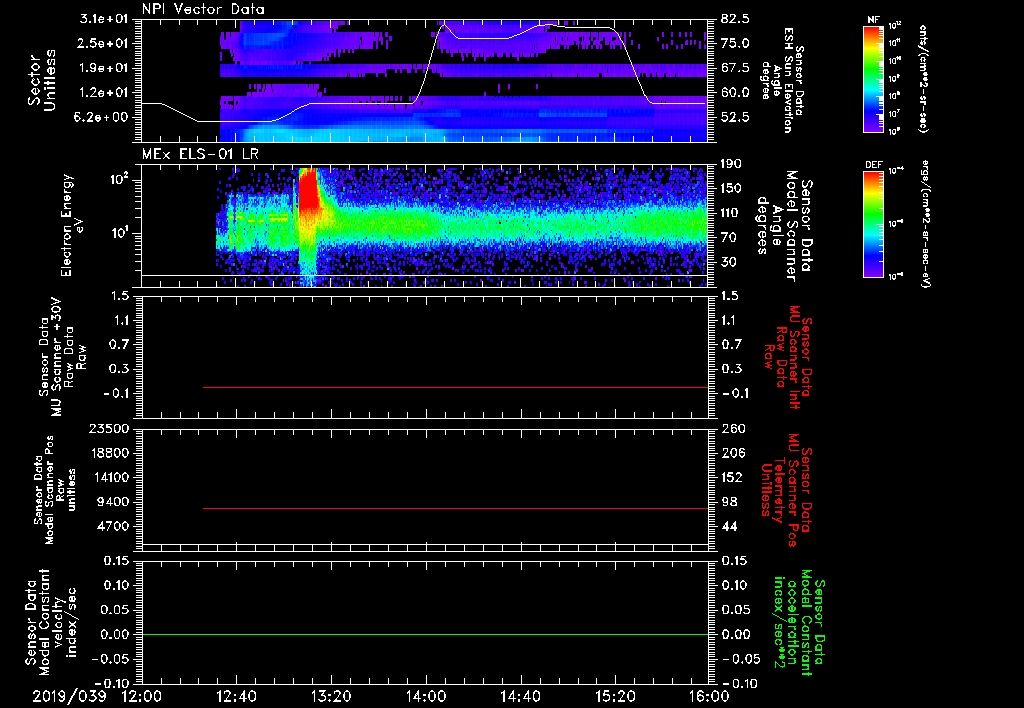Click the 44 telemetry tick value
Screen dimensions: 1024x708
point(729,526)
